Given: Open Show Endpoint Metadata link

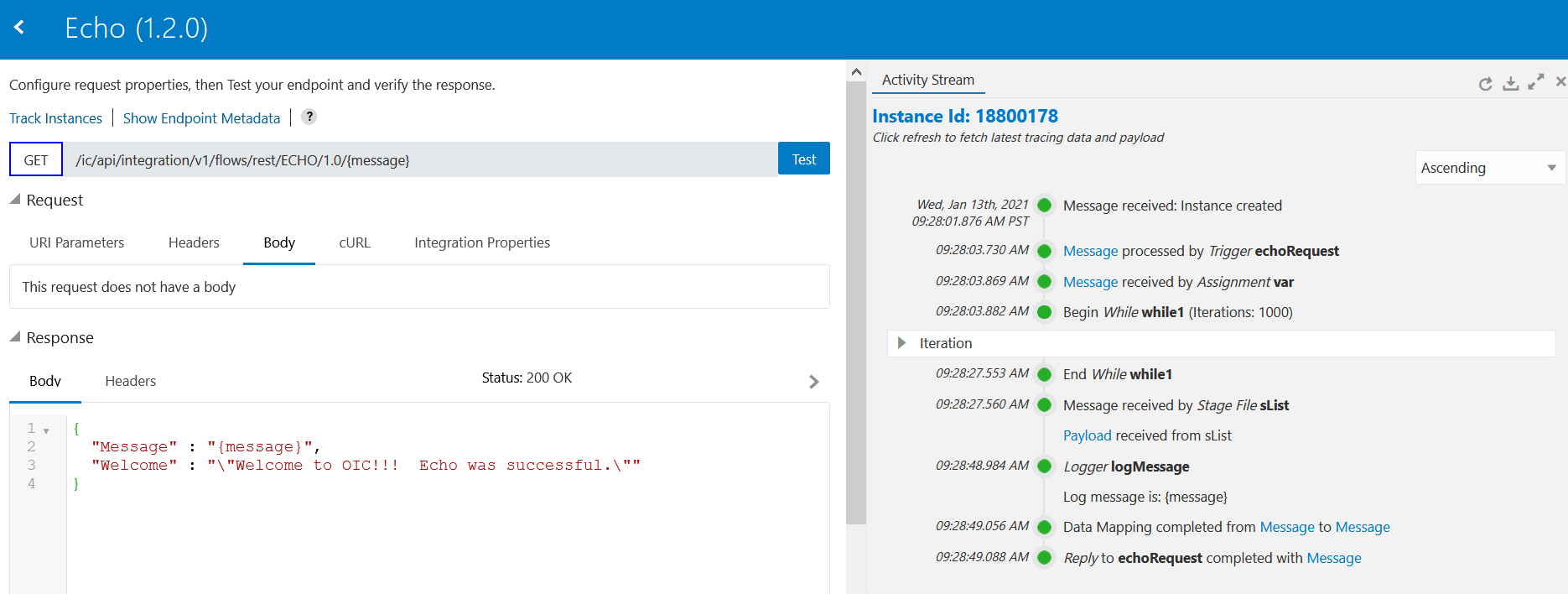Looking at the screenshot, I should pyautogui.click(x=201, y=118).
